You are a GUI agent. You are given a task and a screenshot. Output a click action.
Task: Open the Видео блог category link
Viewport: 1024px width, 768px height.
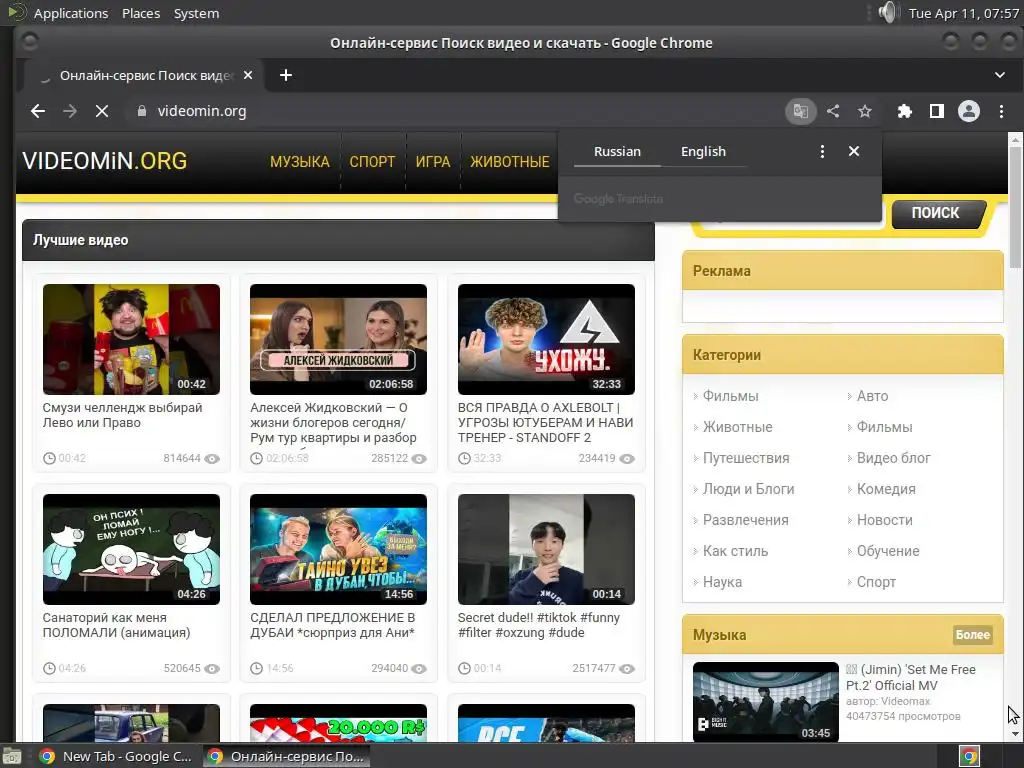893,458
